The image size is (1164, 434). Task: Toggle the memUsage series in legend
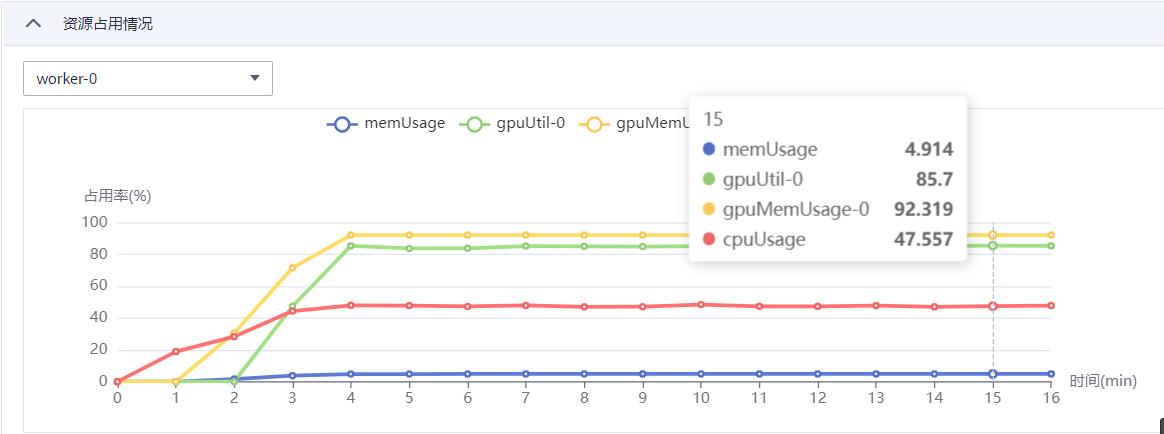pos(387,124)
